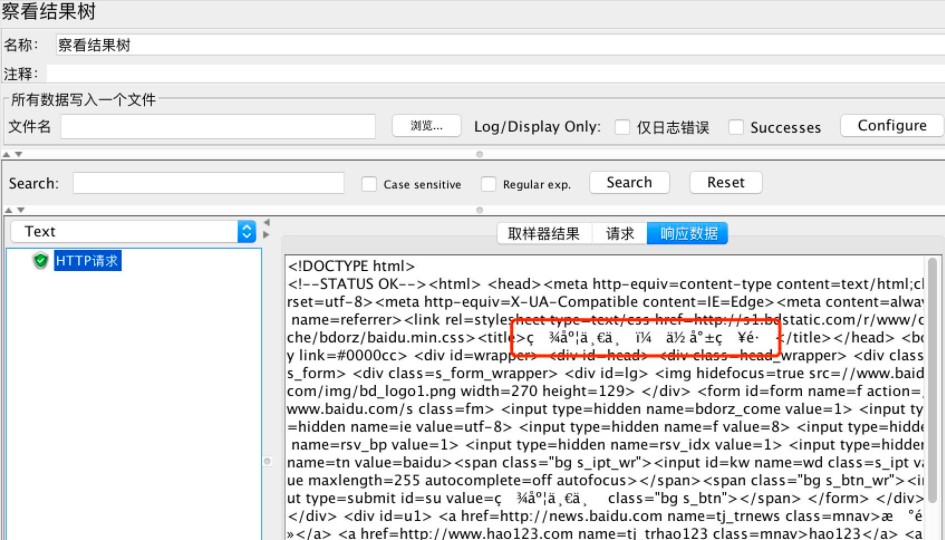Toggle the Regular exp. checkbox
Viewport: 945px width, 540px height.
pos(488,184)
